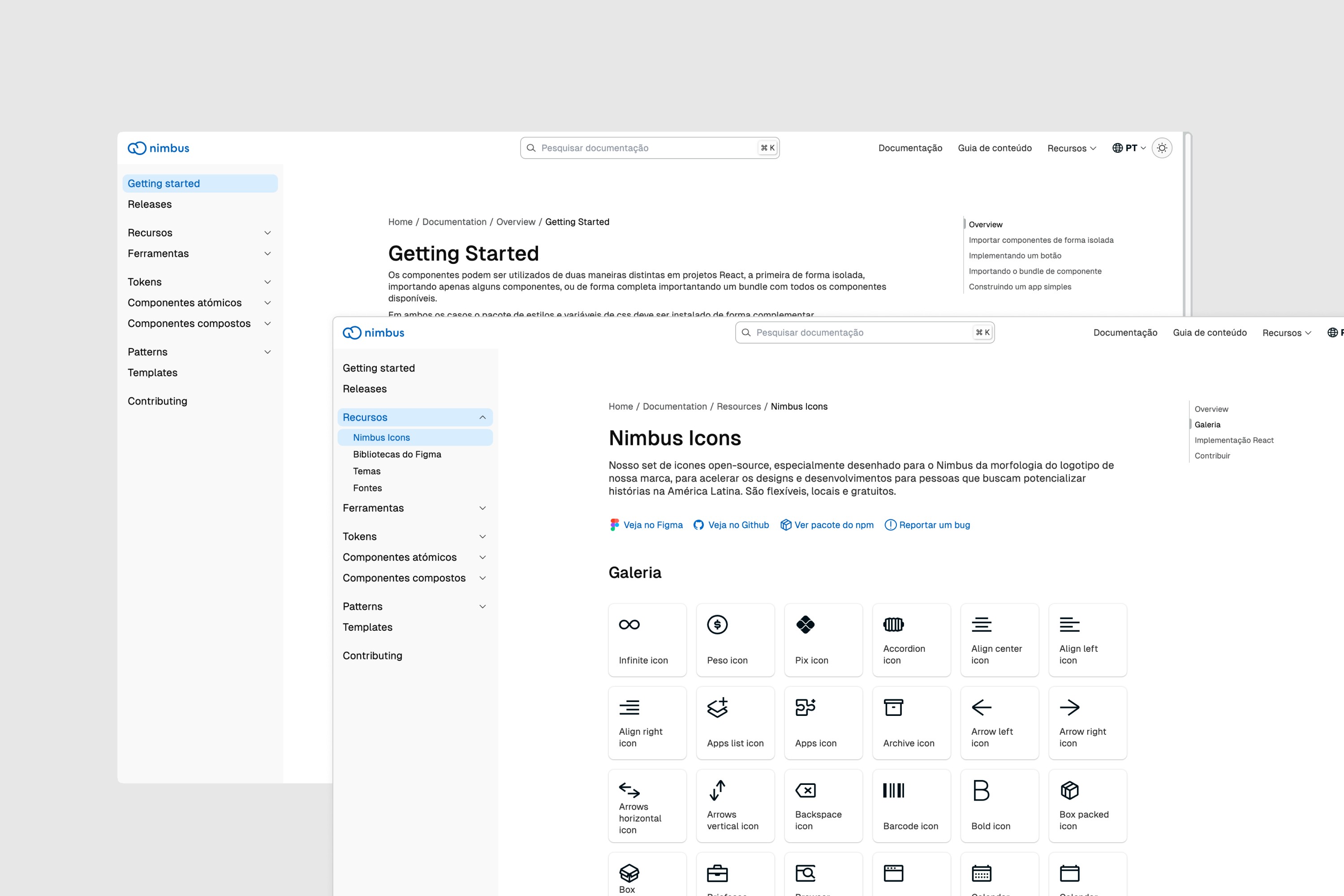
Task: Focus search field in front window
Action: click(865, 332)
